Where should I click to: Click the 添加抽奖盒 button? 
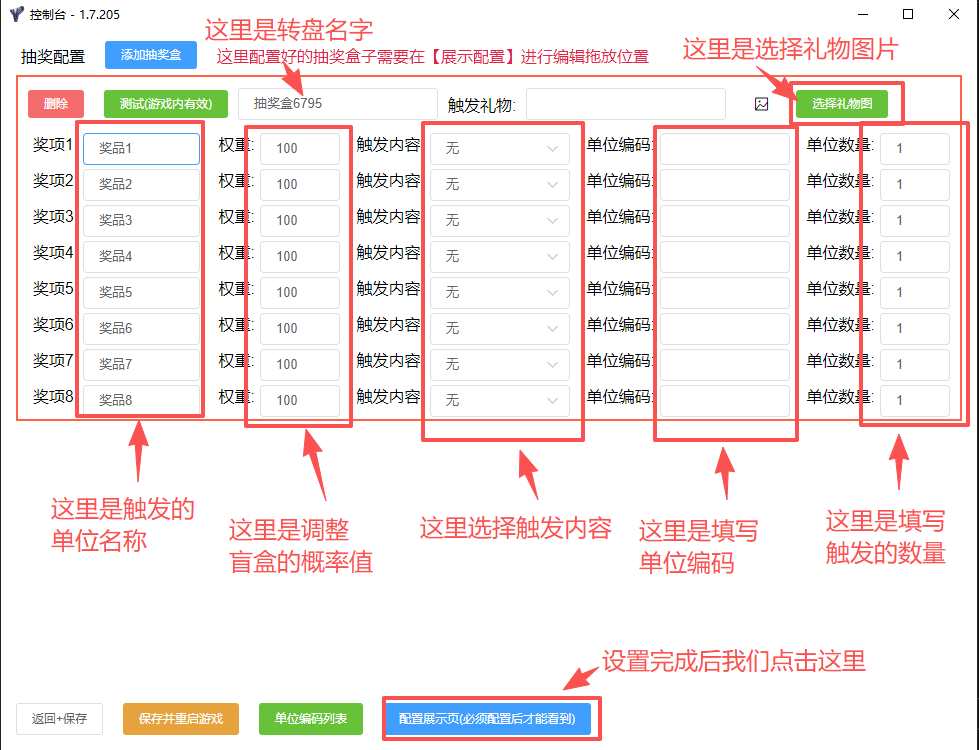[x=152, y=55]
